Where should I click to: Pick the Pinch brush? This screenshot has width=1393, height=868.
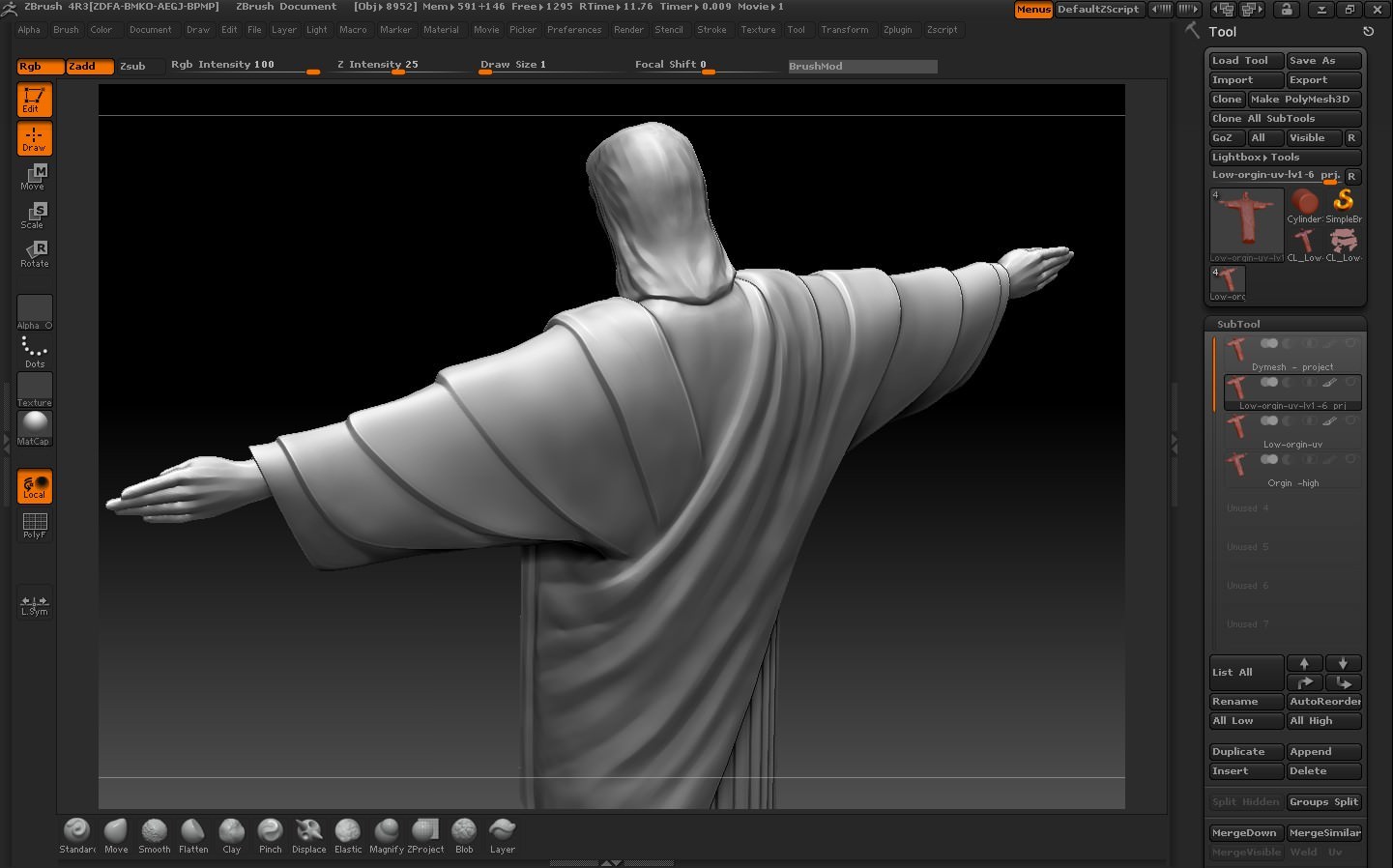pos(271,835)
